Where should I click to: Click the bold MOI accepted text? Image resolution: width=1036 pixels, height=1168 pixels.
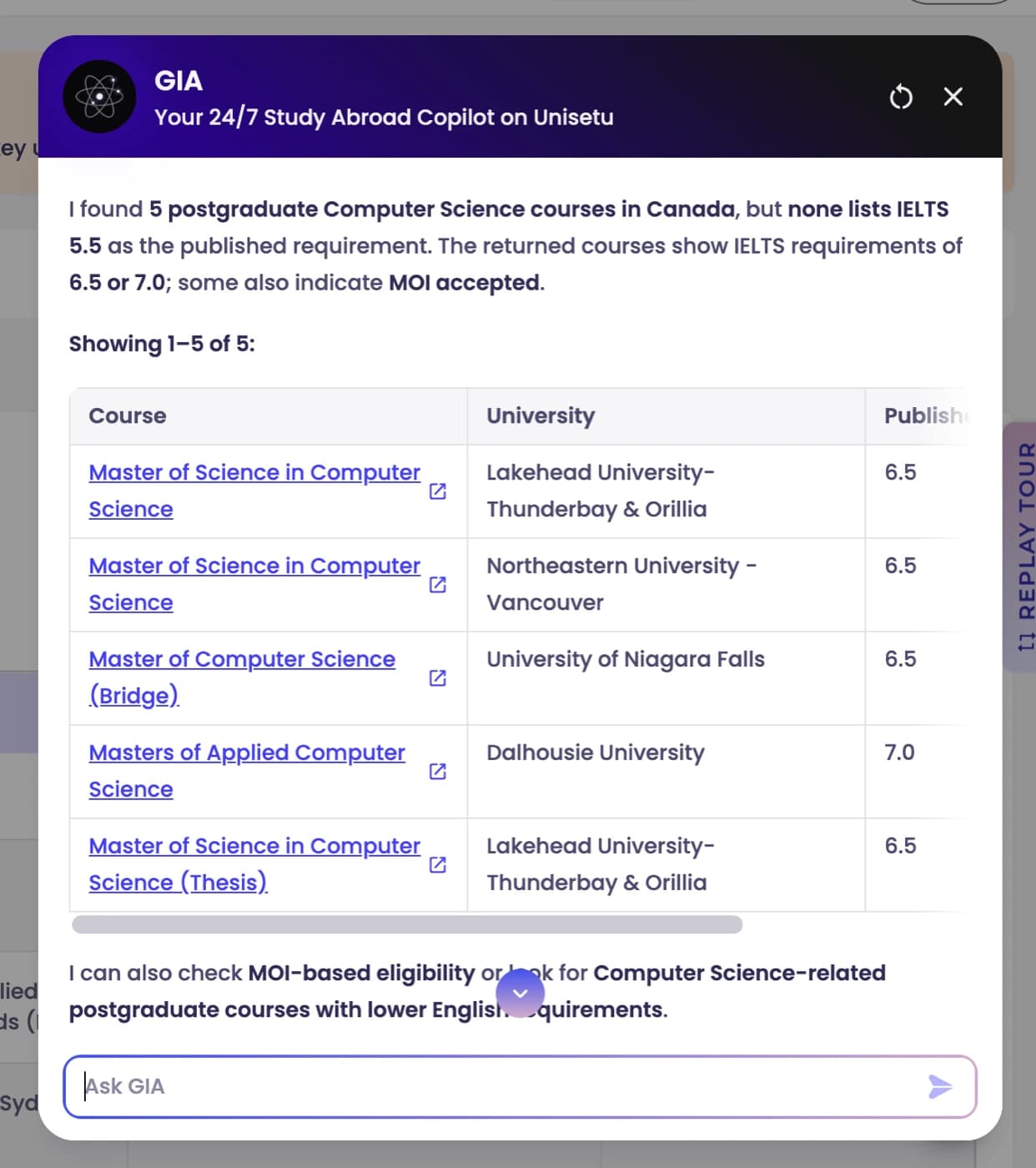click(465, 283)
